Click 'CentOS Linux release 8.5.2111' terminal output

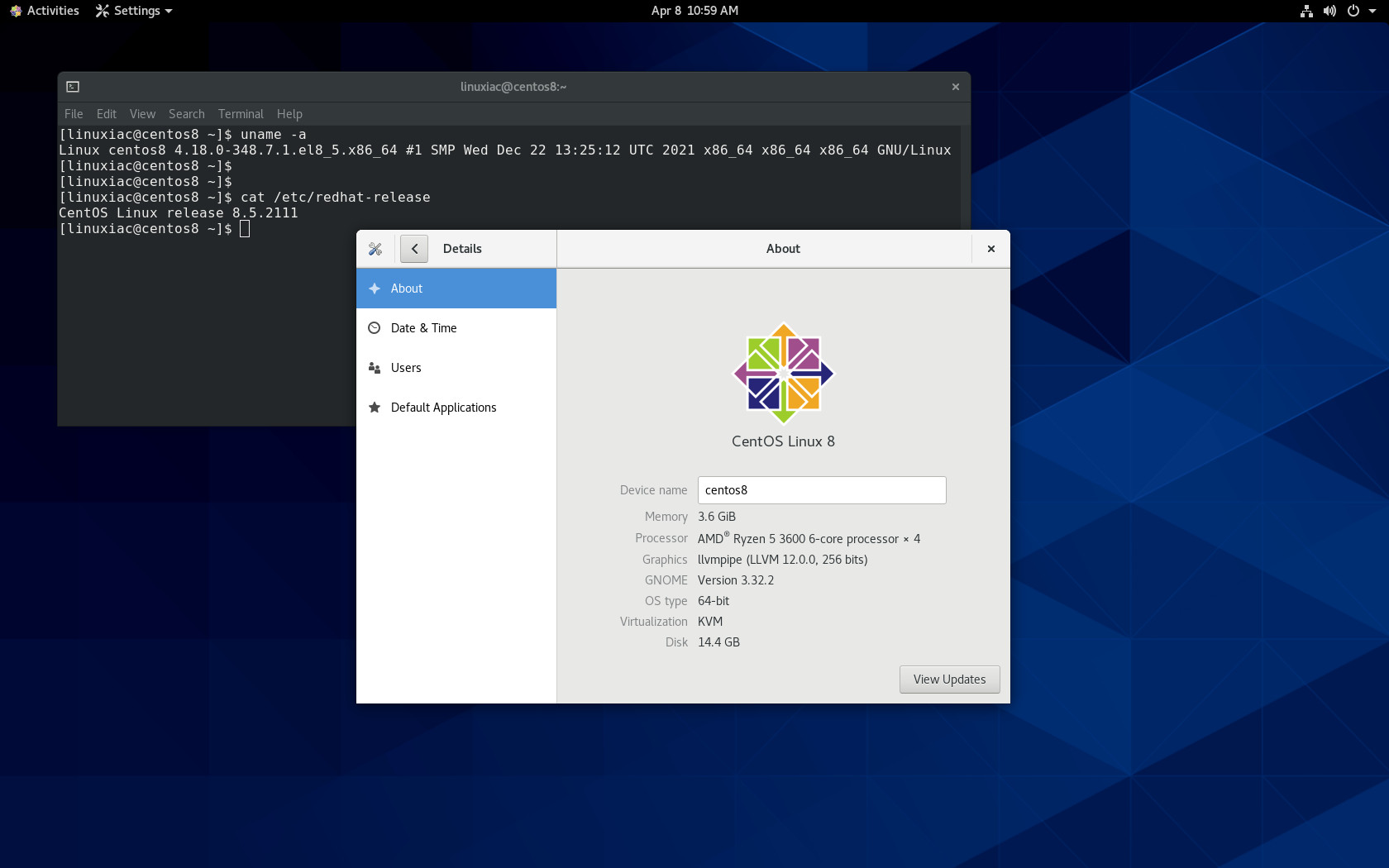coord(179,213)
